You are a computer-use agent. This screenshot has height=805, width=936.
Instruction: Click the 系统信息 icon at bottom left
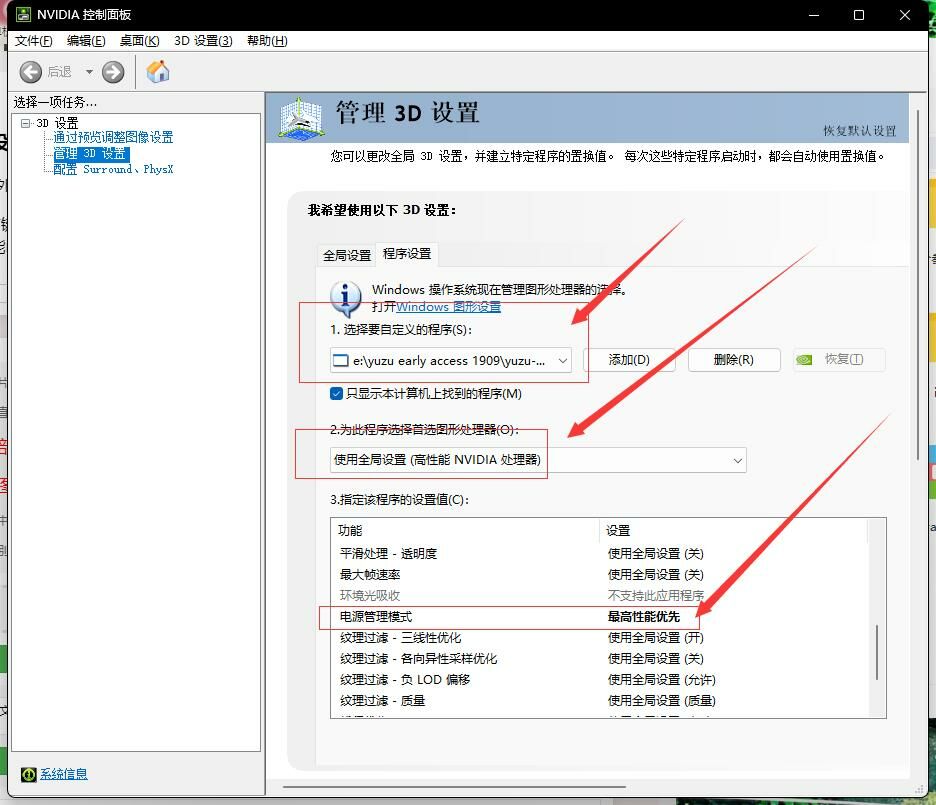coord(29,774)
